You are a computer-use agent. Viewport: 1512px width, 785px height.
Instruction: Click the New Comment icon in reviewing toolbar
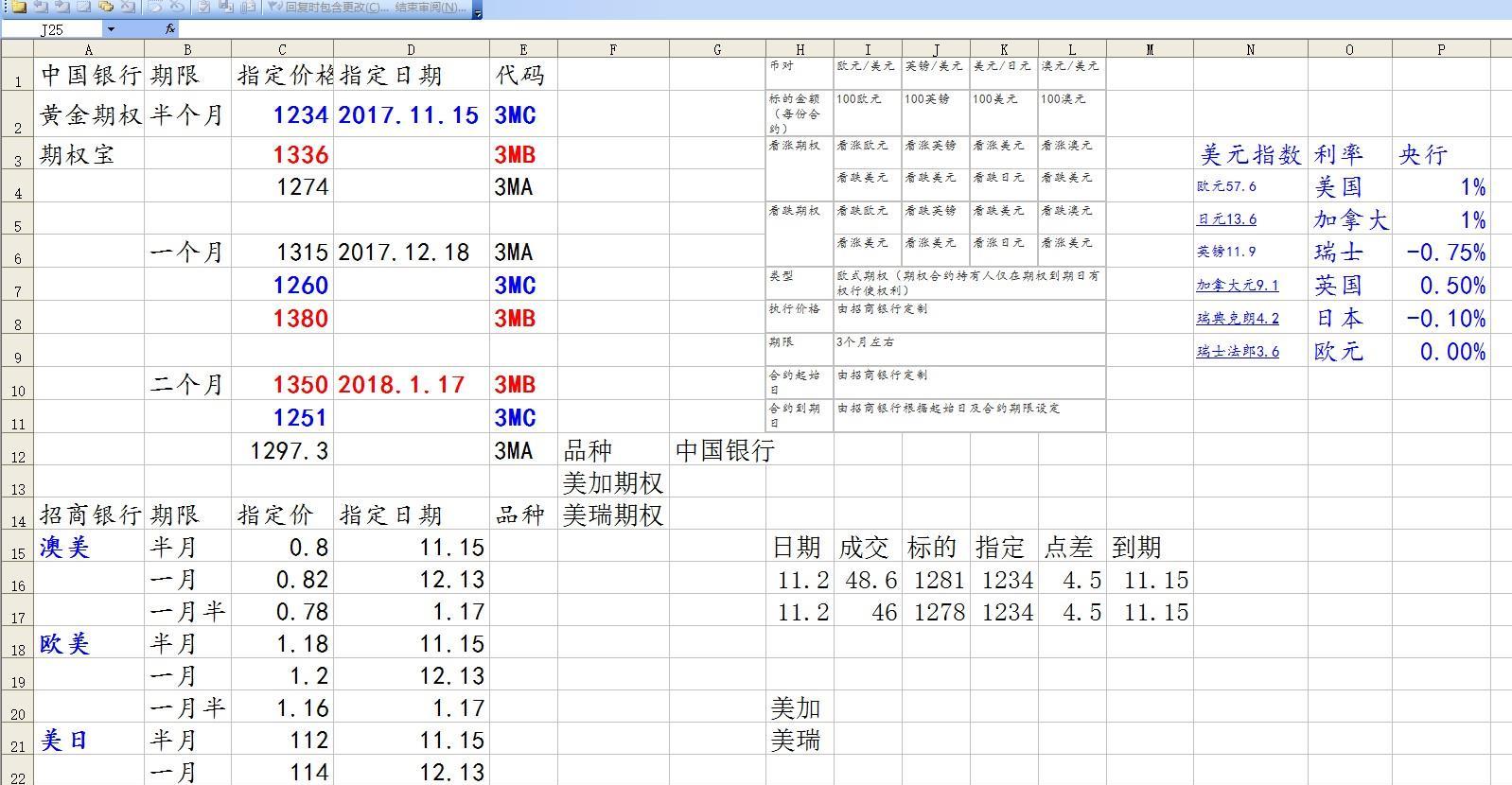pos(18,7)
